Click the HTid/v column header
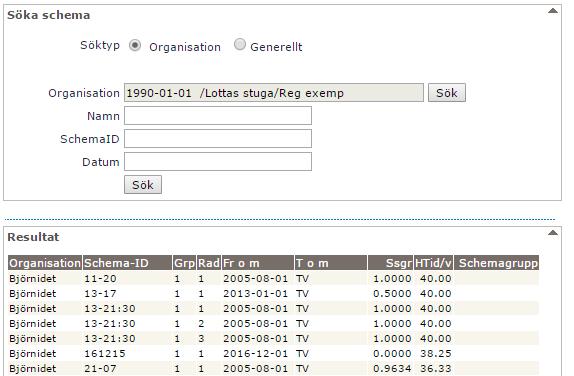The height and width of the screenshot is (376, 574). pyautogui.click(x=433, y=263)
